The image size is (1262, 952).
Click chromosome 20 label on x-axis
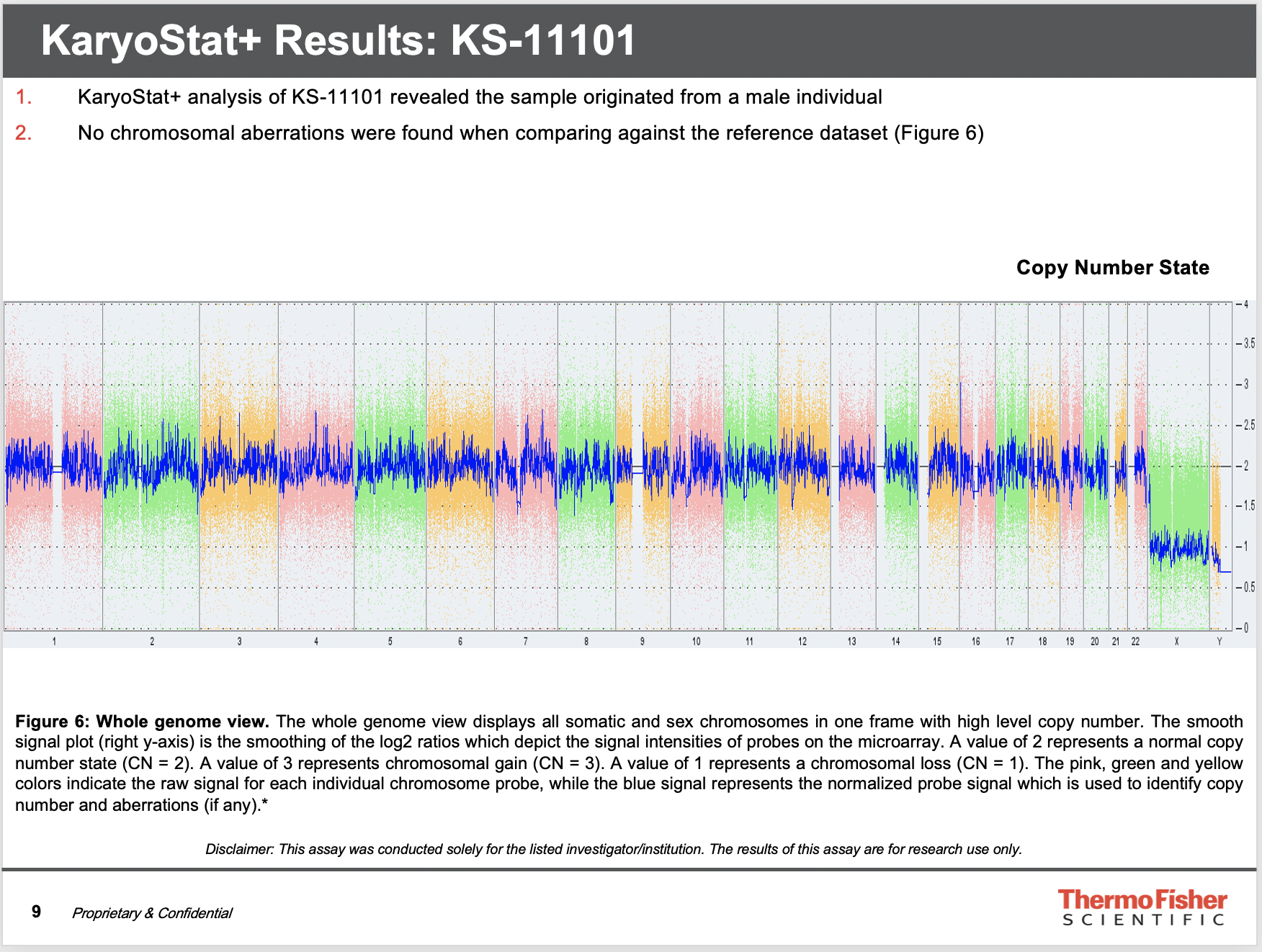(1095, 641)
